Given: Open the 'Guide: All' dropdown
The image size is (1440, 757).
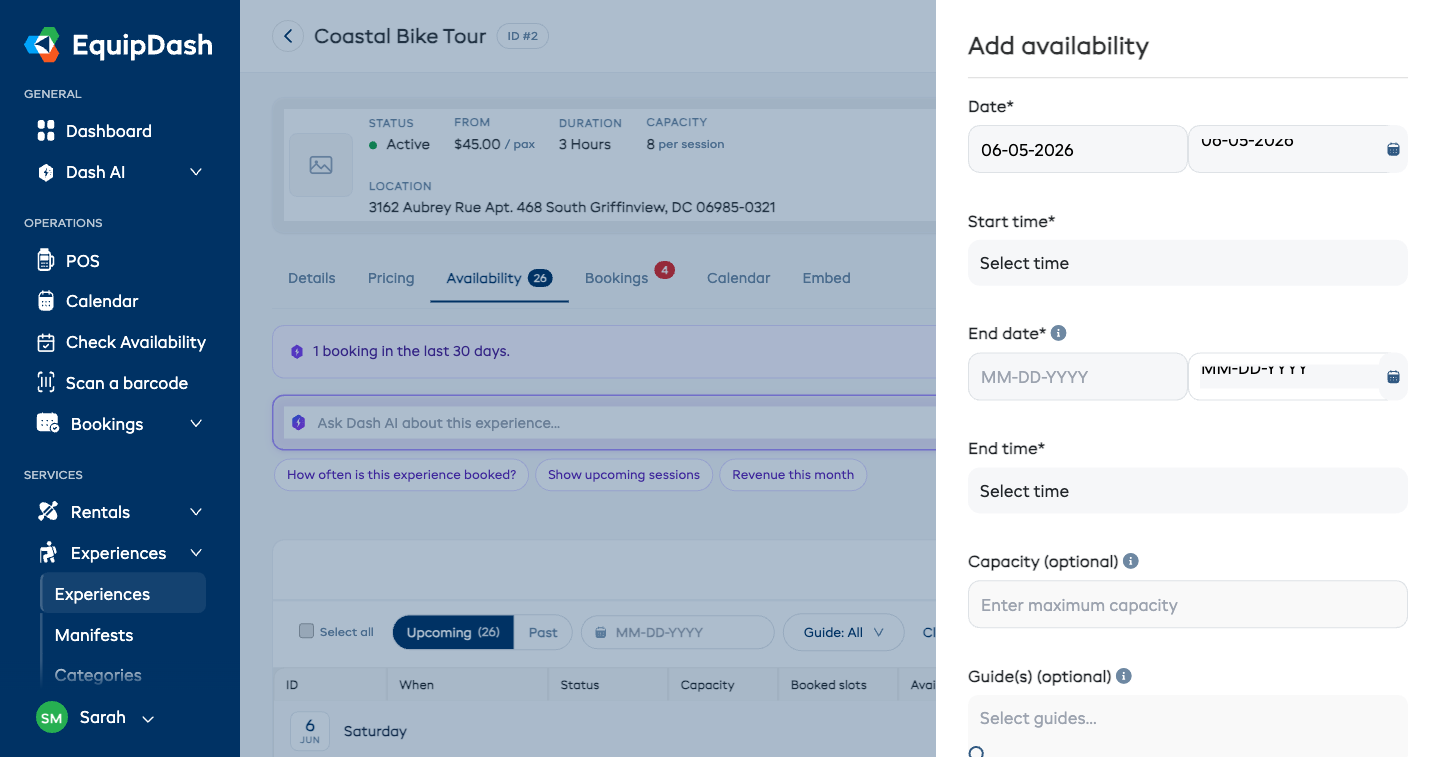Looking at the screenshot, I should tap(844, 632).
